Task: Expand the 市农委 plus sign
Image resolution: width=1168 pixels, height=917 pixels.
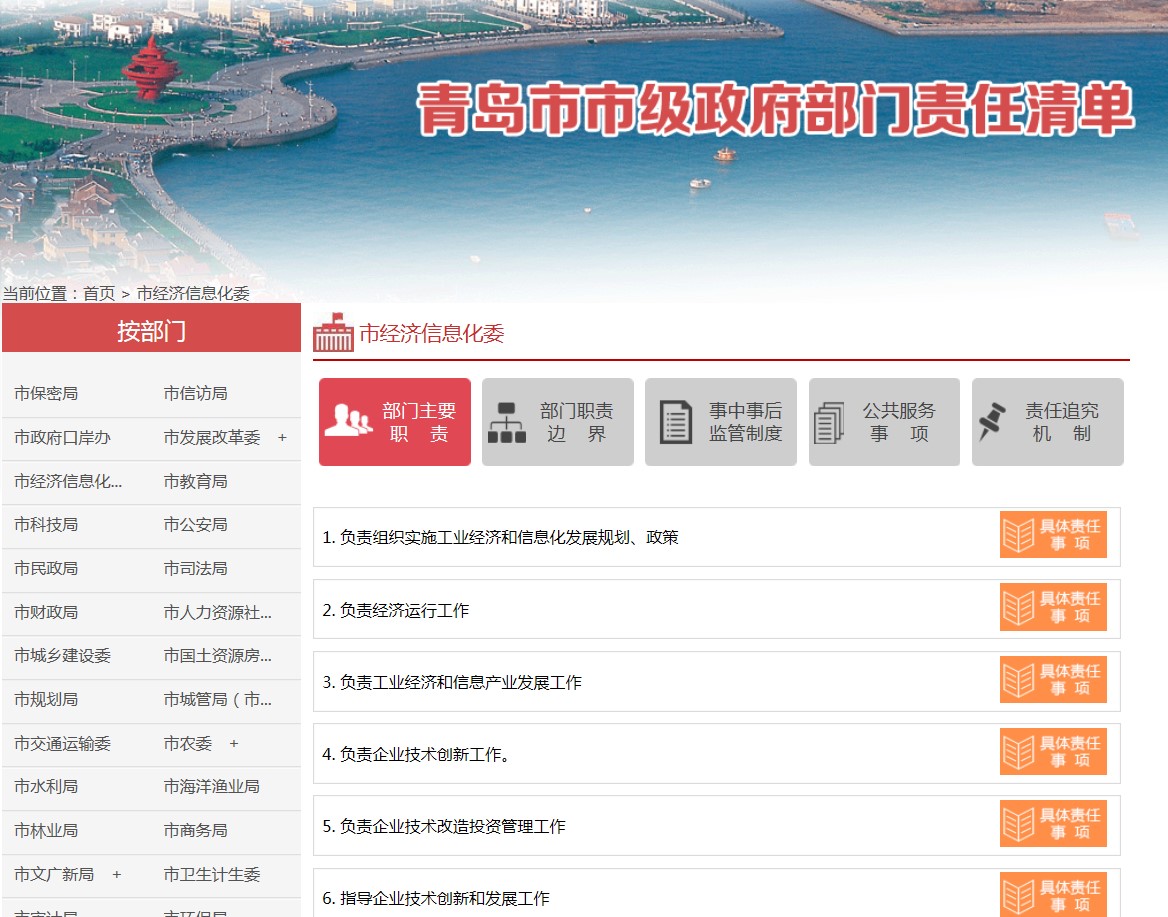Action: 234,743
